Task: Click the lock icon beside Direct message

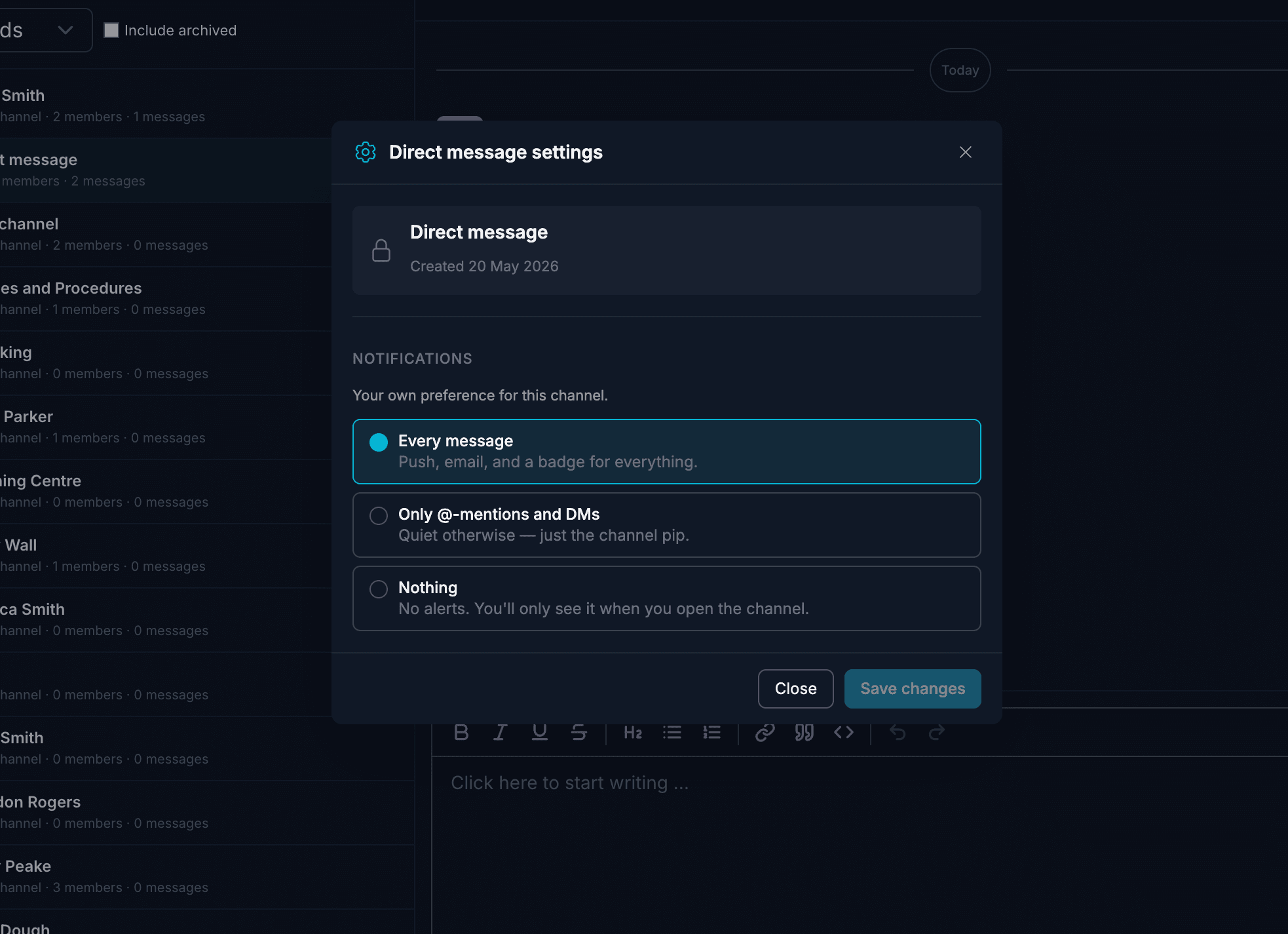Action: click(x=381, y=250)
